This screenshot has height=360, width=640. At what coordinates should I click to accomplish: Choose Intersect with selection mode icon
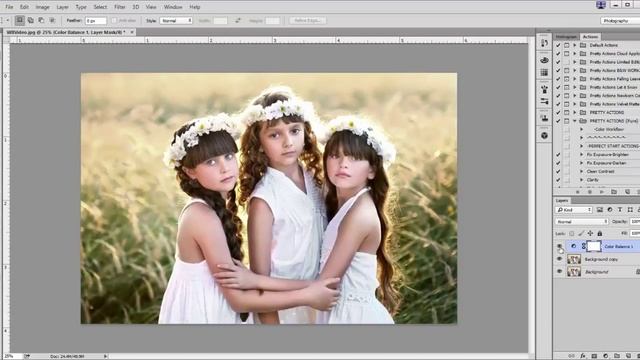point(52,20)
